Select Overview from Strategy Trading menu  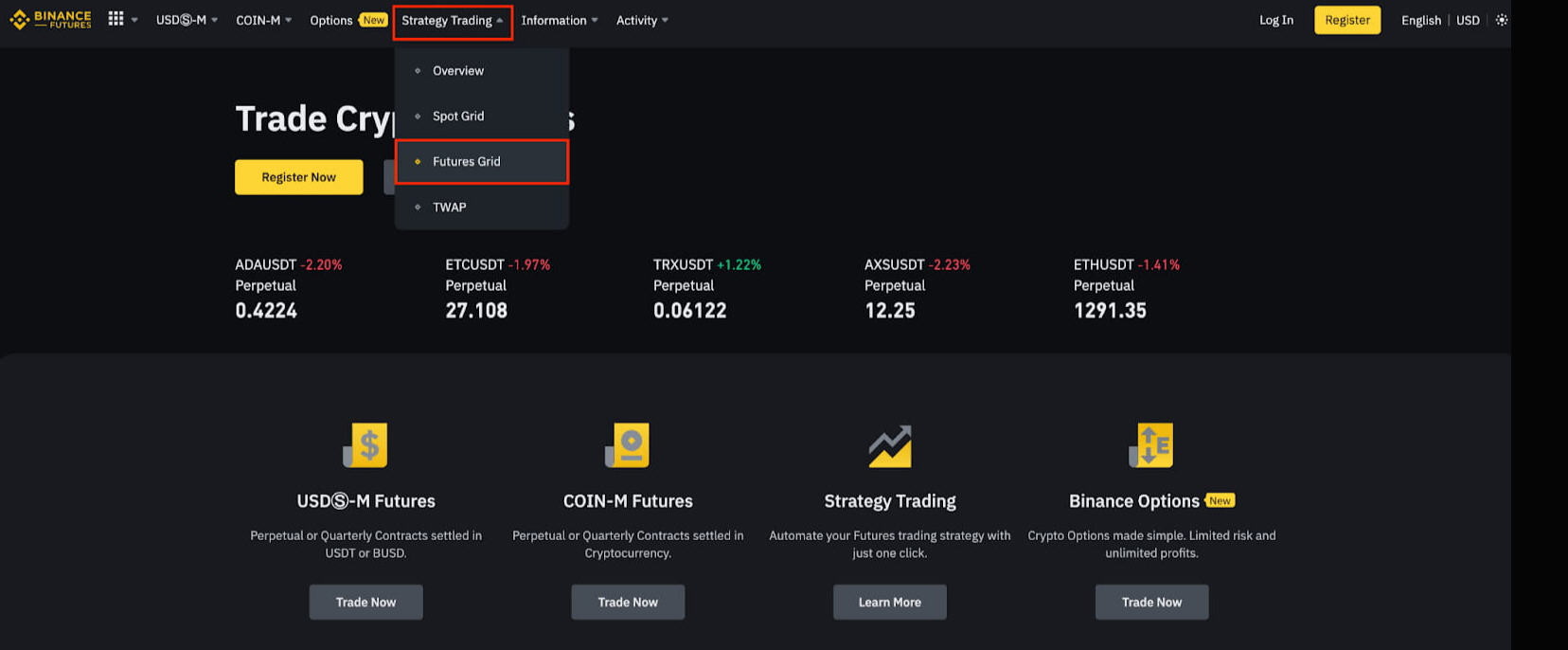(481, 71)
